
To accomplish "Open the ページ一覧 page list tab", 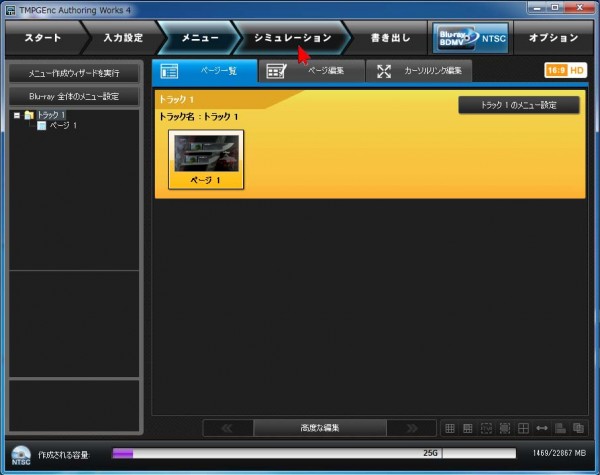I will [x=204, y=71].
